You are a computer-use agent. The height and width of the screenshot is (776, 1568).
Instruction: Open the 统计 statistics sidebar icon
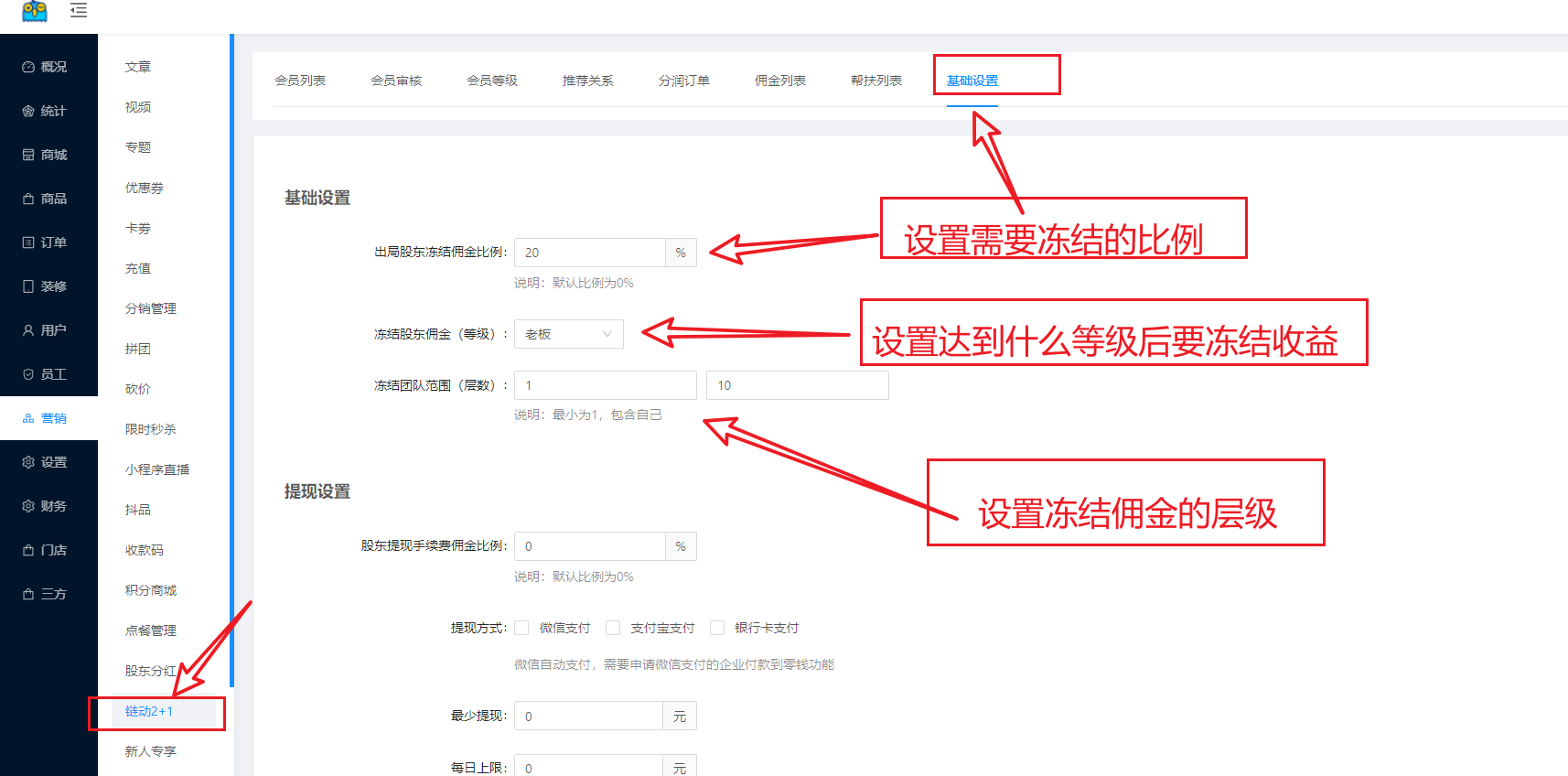(x=28, y=111)
